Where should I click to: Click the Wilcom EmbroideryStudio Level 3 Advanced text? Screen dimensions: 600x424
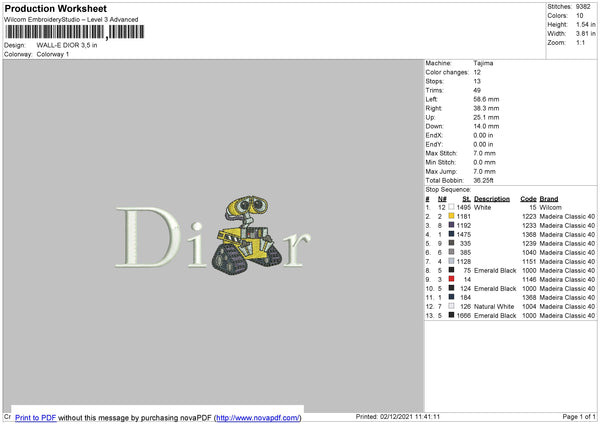pyautogui.click(x=71, y=20)
